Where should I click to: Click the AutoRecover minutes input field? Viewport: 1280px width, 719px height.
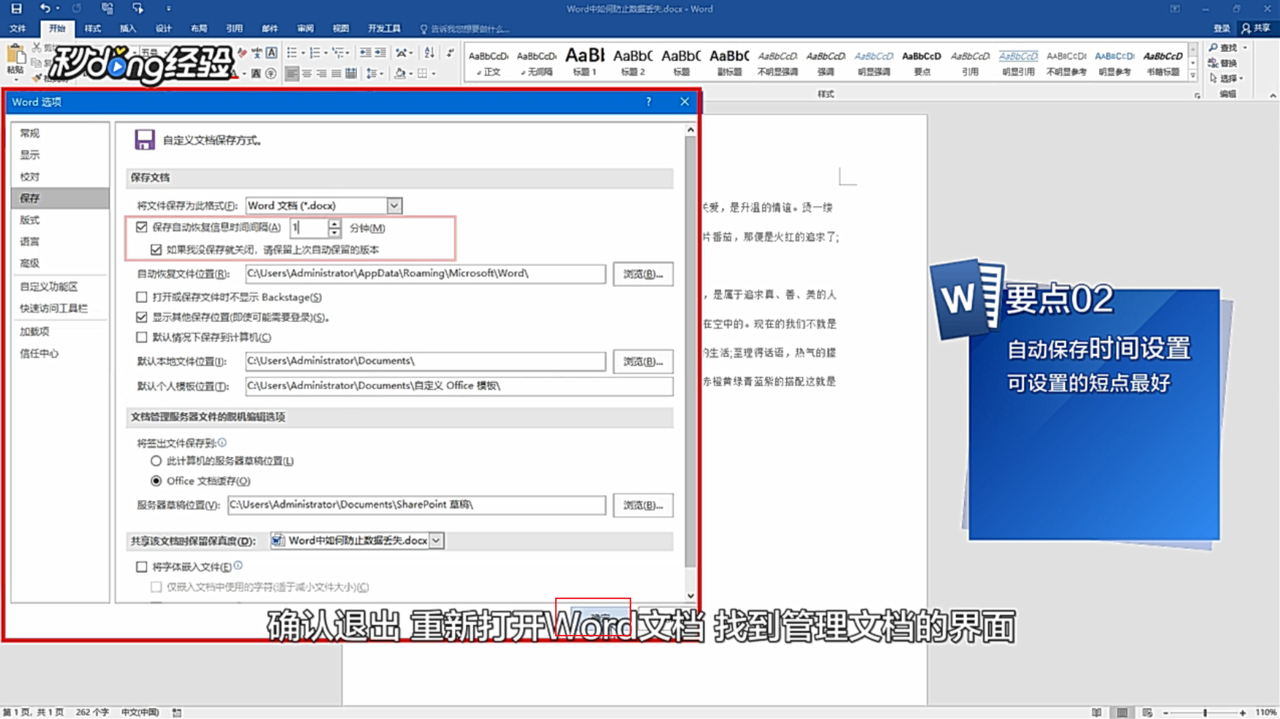point(308,228)
